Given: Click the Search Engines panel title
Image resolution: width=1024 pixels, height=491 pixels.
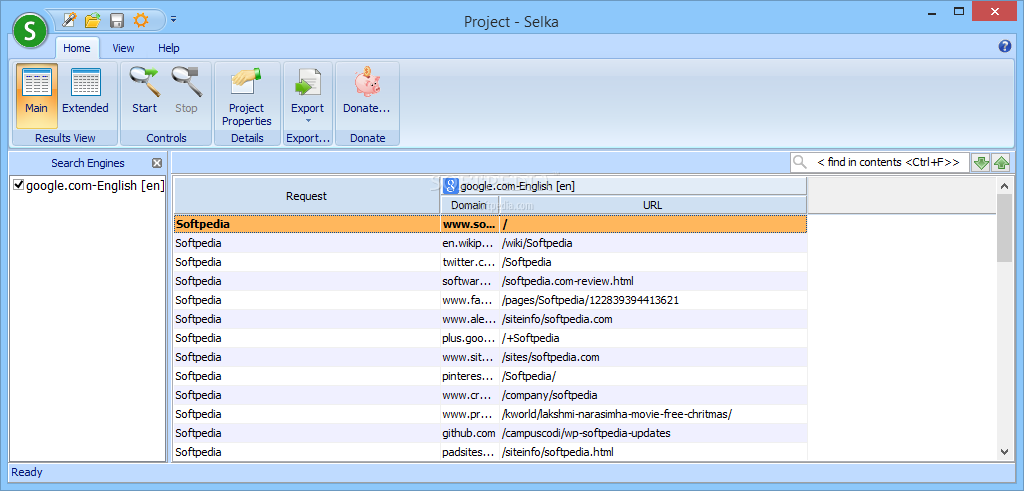Looking at the screenshot, I should tap(88, 163).
